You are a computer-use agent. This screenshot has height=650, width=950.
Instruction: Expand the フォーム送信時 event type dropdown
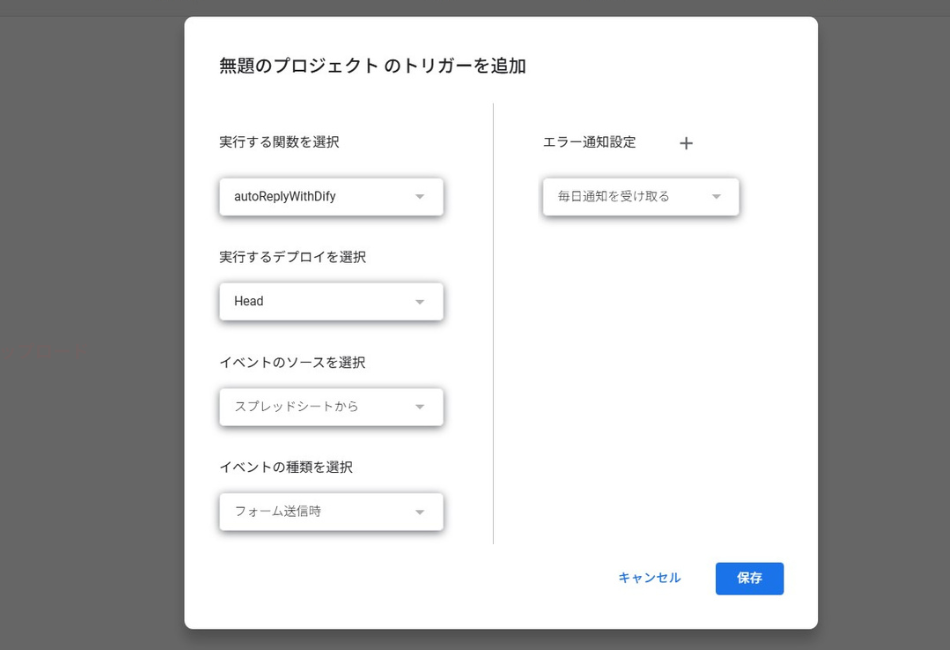pos(320,512)
